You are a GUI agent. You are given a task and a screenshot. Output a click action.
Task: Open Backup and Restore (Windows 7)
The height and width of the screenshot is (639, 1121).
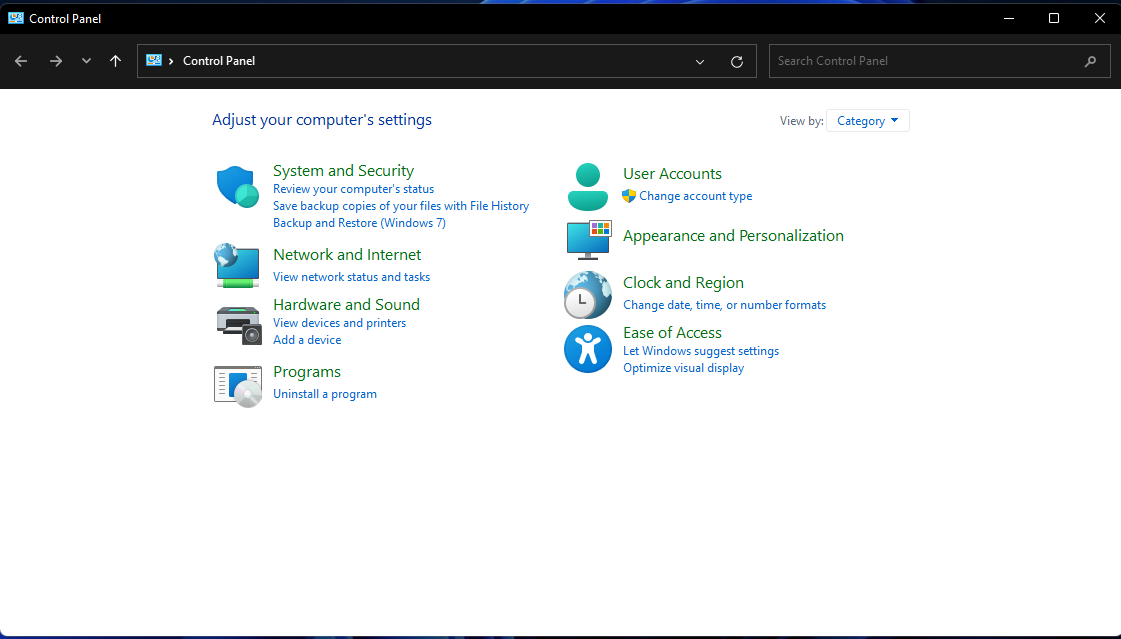(360, 223)
